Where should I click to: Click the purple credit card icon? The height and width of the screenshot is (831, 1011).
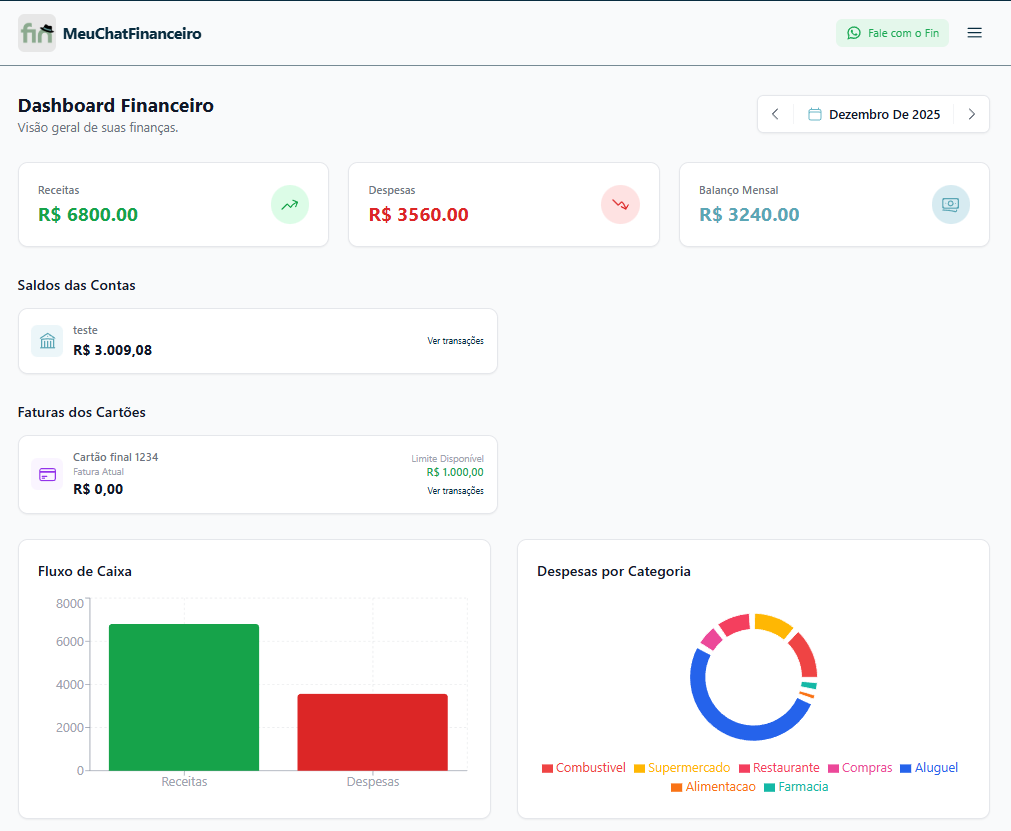47,474
